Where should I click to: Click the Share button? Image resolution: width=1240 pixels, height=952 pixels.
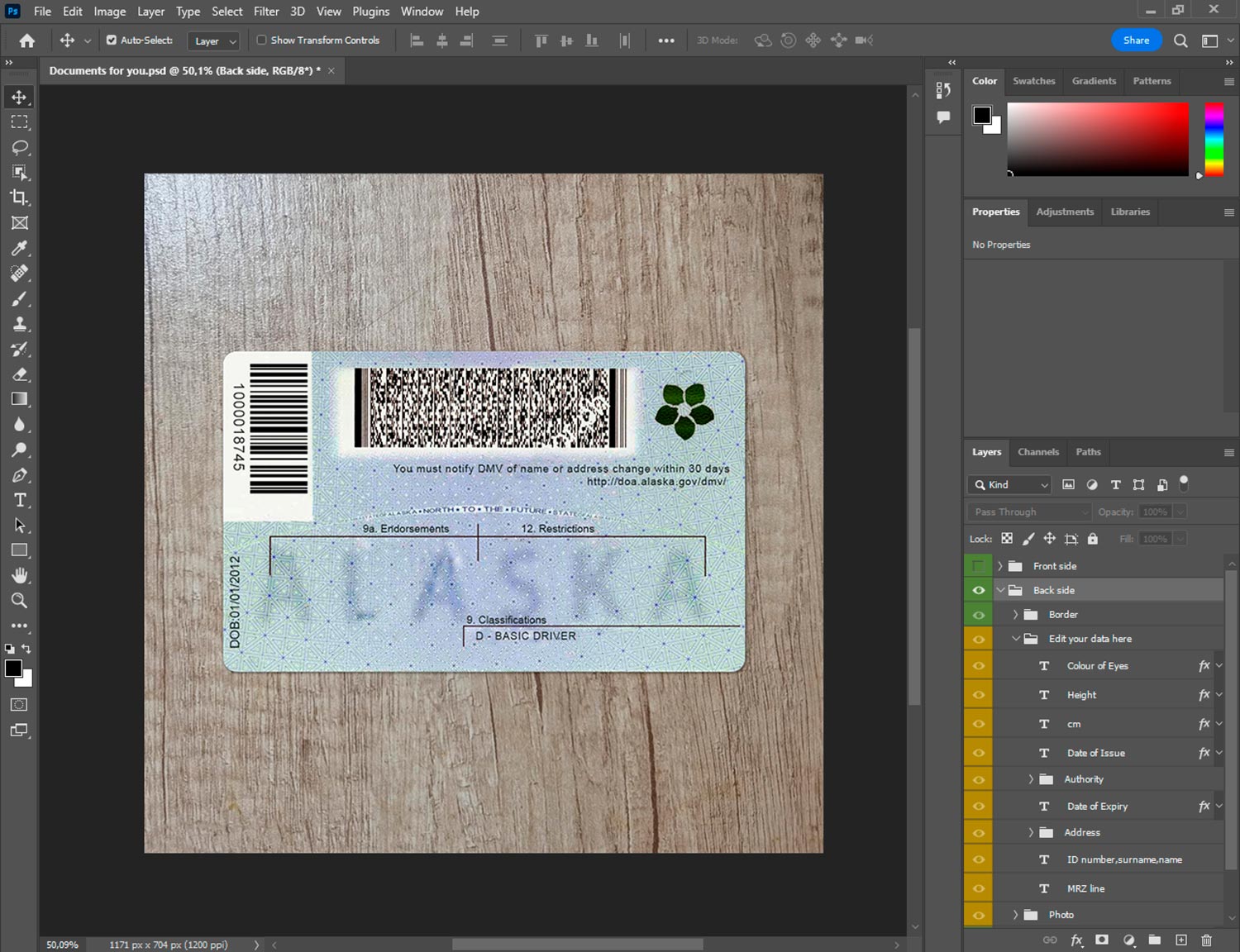point(1136,40)
